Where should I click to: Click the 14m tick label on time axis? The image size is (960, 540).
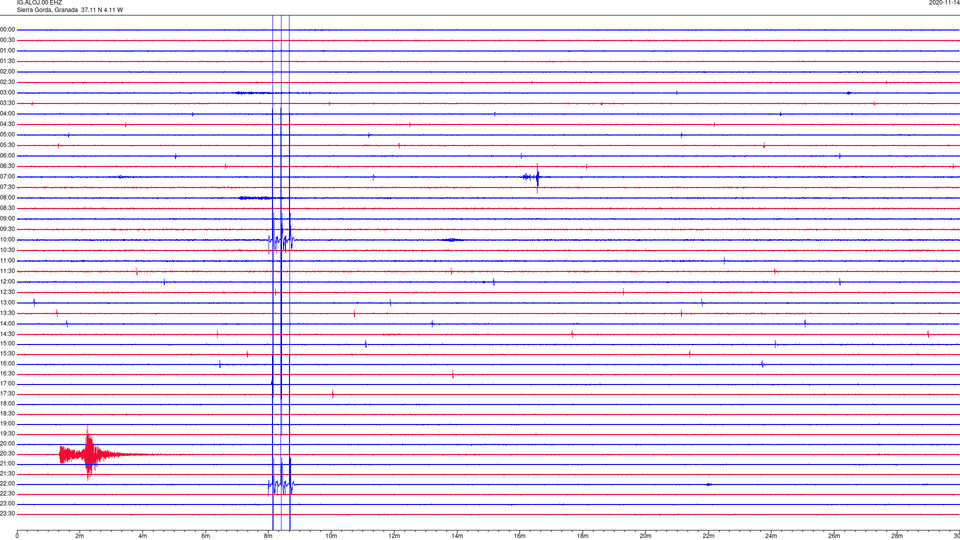click(x=457, y=536)
